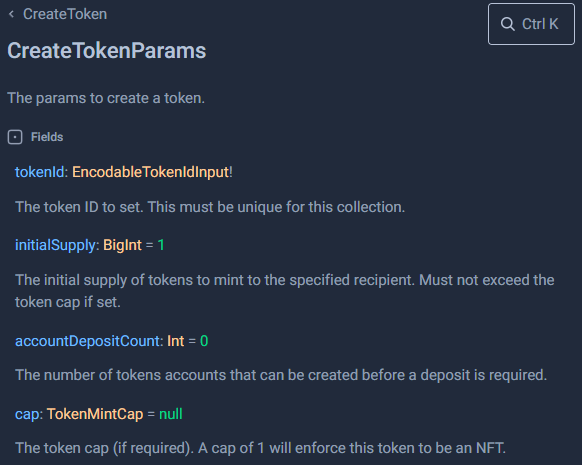The width and height of the screenshot is (582, 465).
Task: Click the search magnifier icon
Action: pos(507,24)
